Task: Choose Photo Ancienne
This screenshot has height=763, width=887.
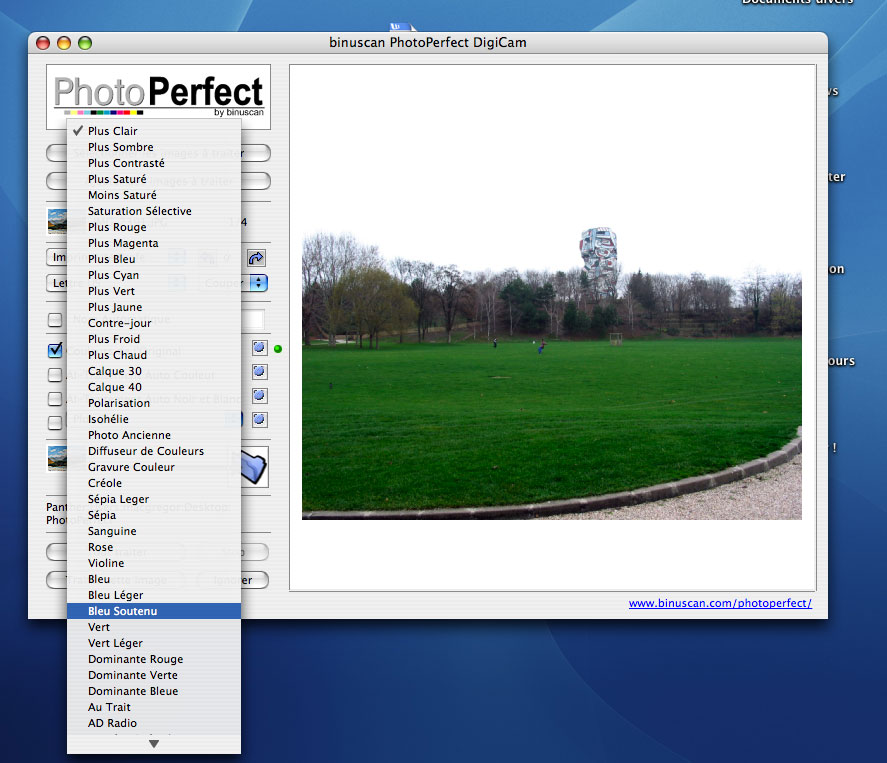Action: click(x=154, y=436)
